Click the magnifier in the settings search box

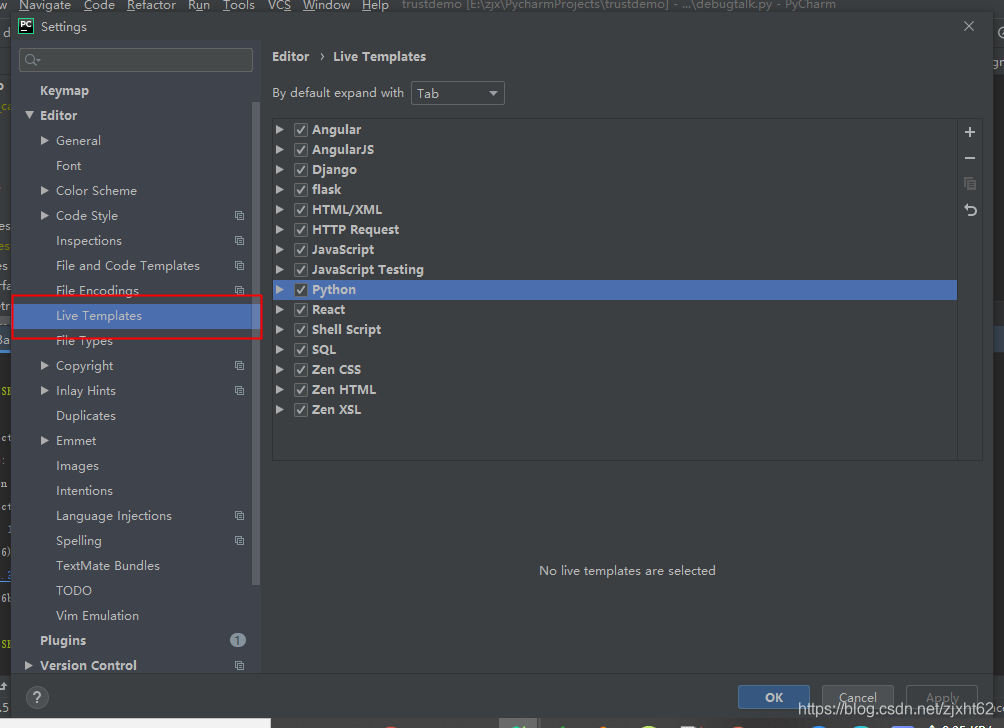click(x=31, y=59)
